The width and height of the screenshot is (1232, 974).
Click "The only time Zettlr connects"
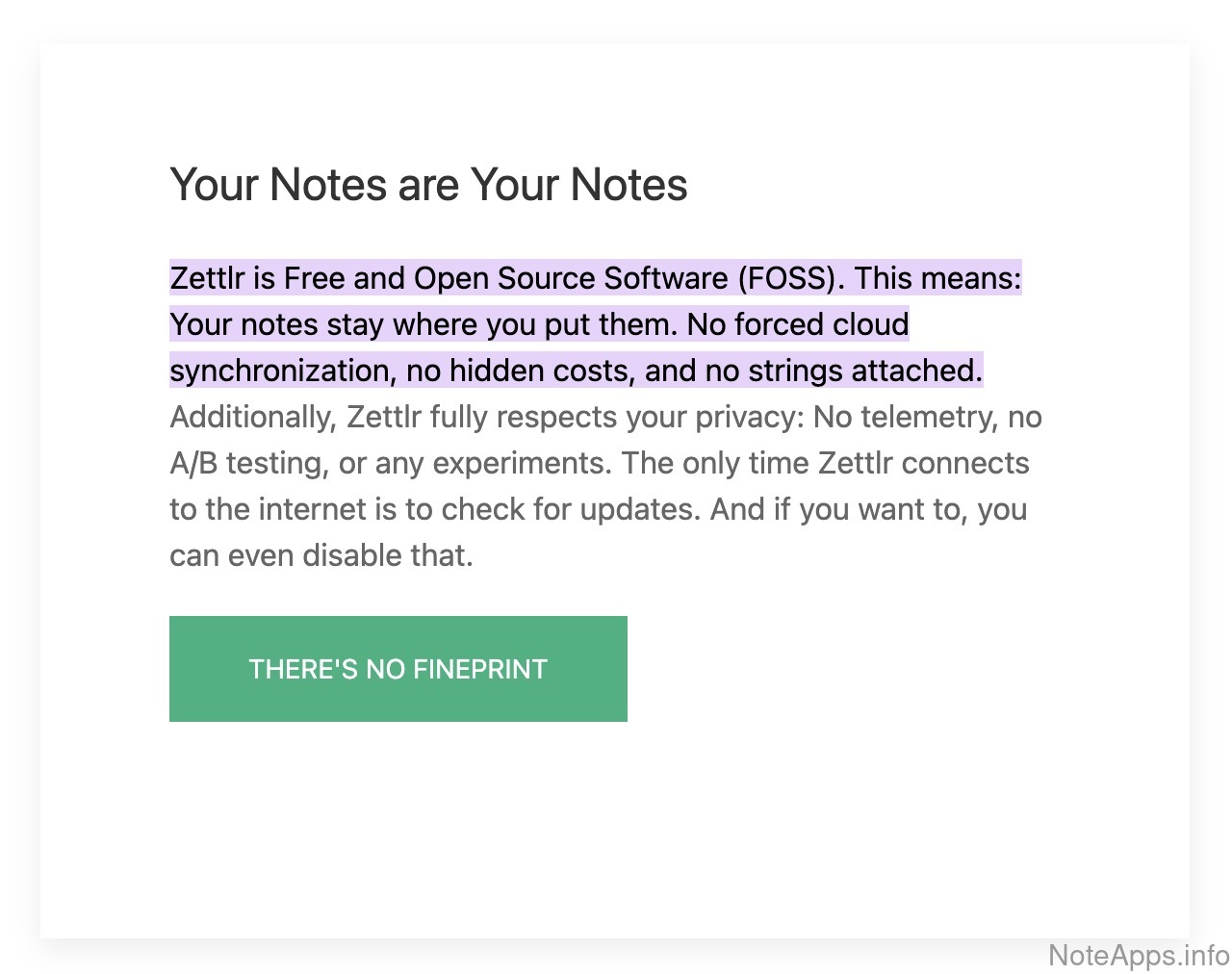[826, 463]
